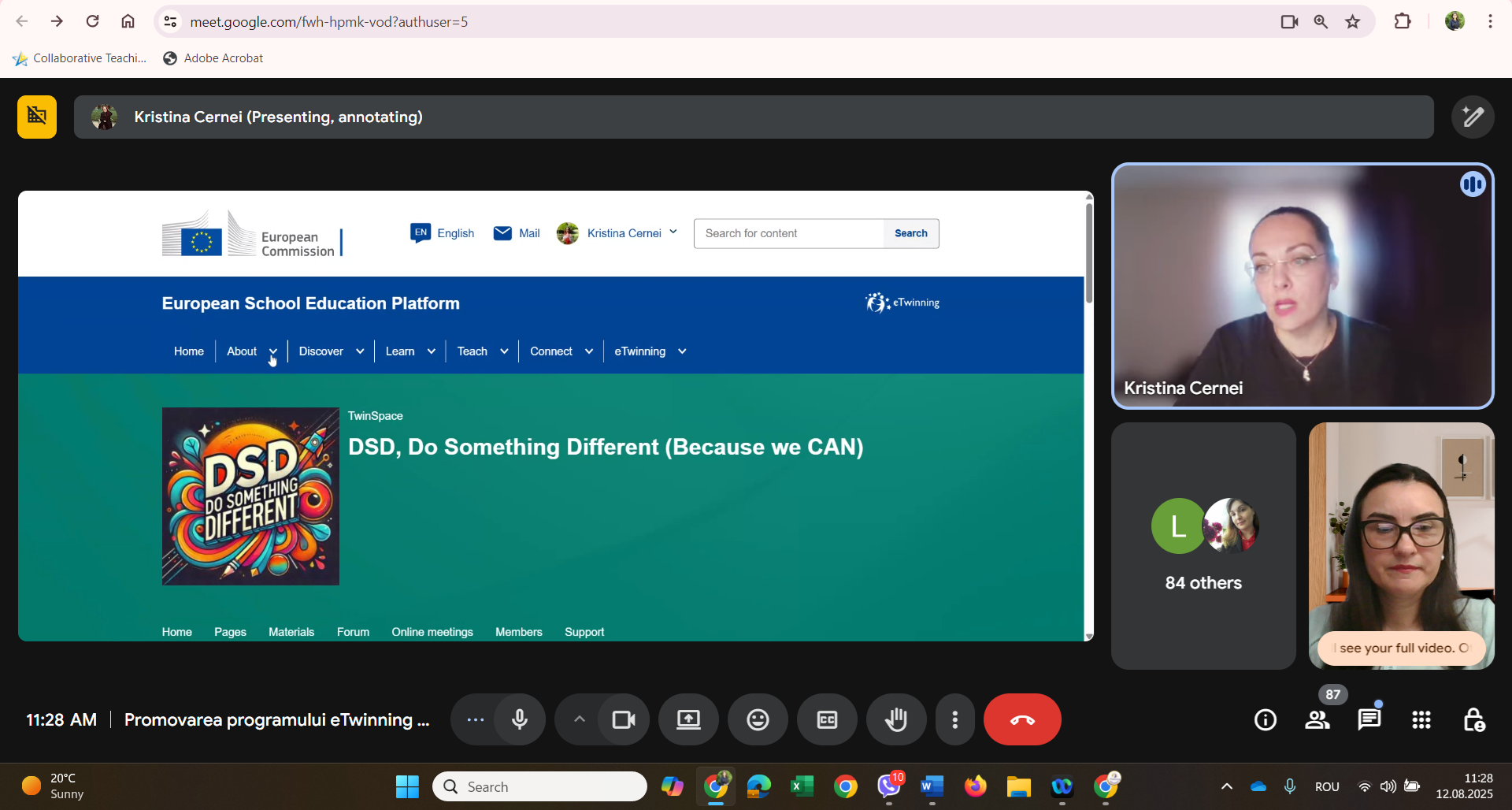The width and height of the screenshot is (1512, 810).
Task: Open audio settings three-dot menu
Action: tap(475, 719)
